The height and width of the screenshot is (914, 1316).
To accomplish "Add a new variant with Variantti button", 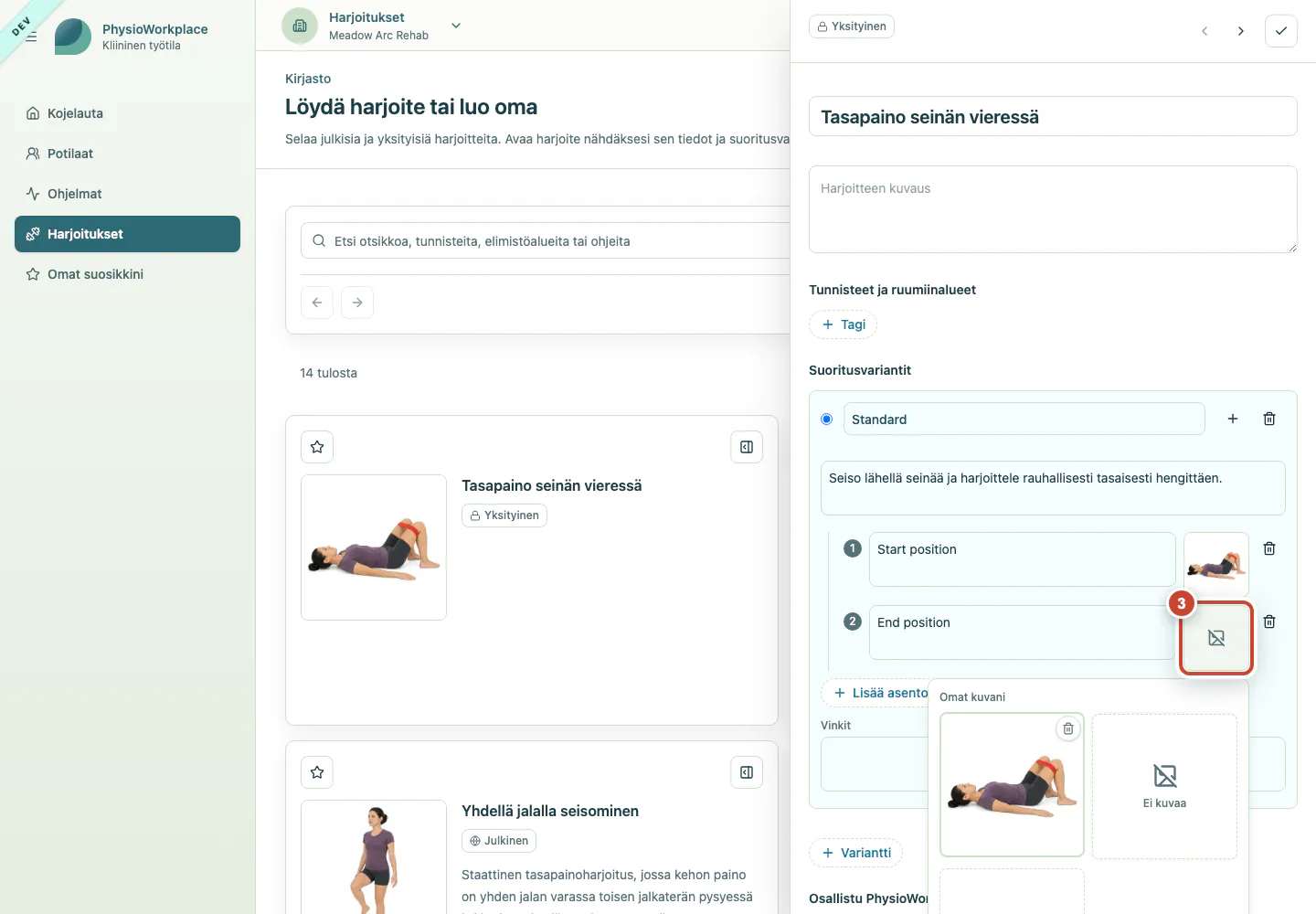I will point(855,853).
